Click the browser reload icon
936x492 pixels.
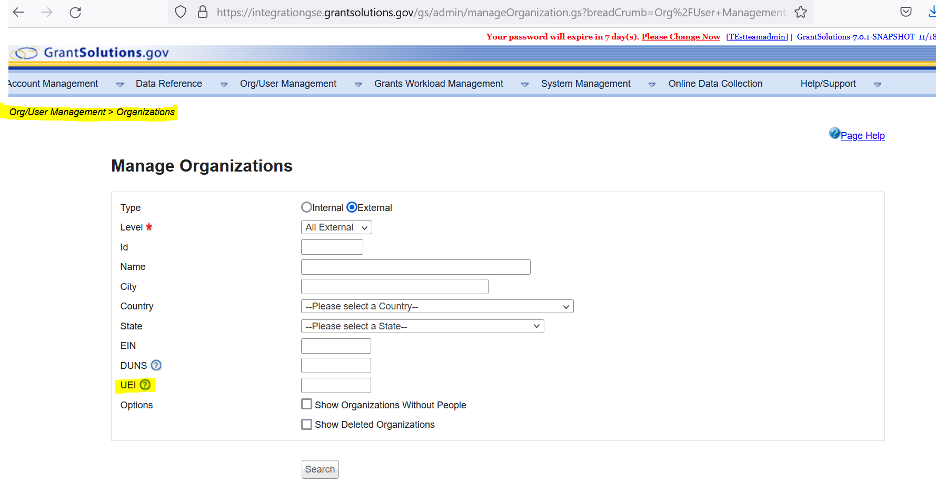pos(75,12)
